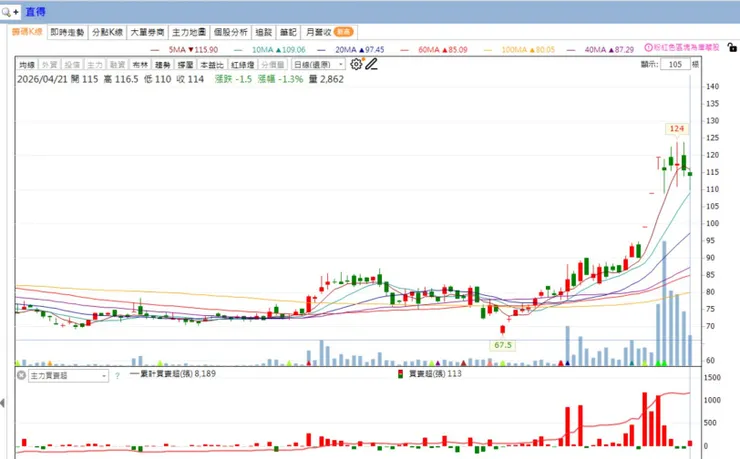
Task: Toggle the 投信 overlay button
Action: coord(72,65)
